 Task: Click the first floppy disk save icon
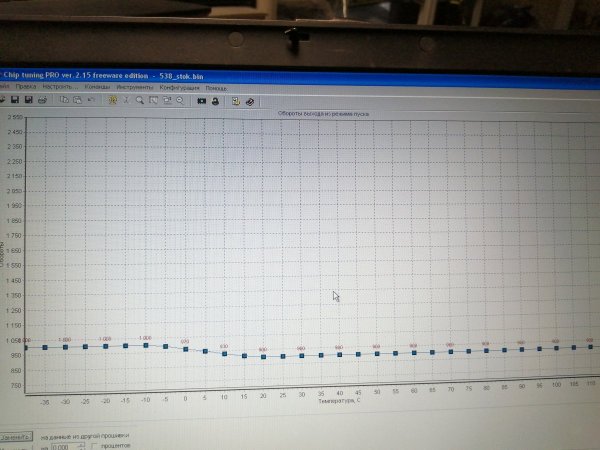[x=16, y=101]
